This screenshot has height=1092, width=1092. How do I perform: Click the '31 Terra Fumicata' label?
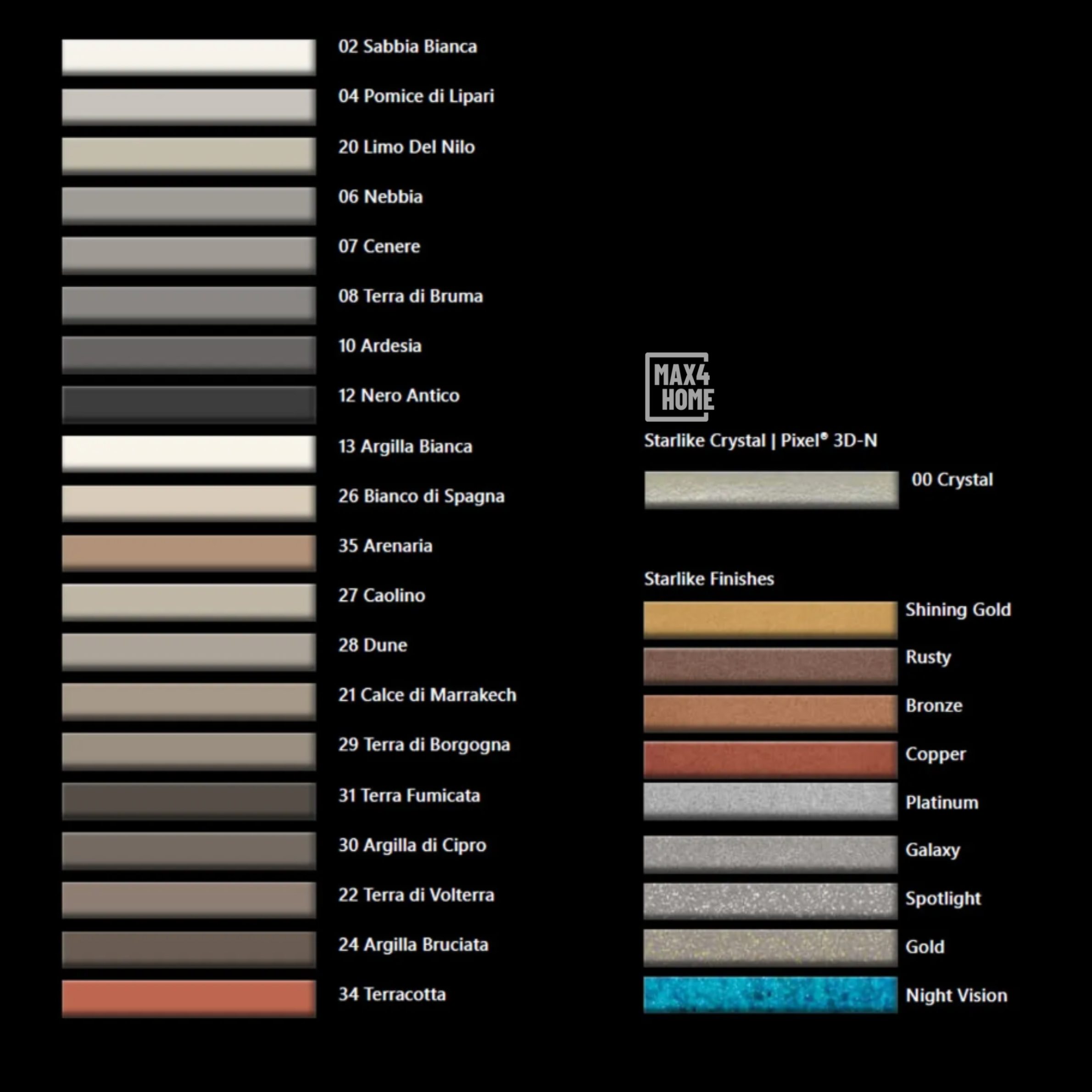pos(409,796)
